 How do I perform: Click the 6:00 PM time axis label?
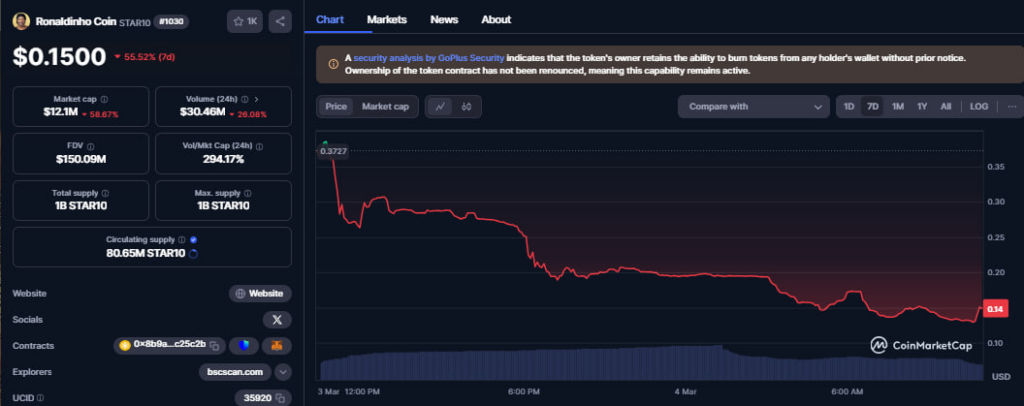pos(522,392)
